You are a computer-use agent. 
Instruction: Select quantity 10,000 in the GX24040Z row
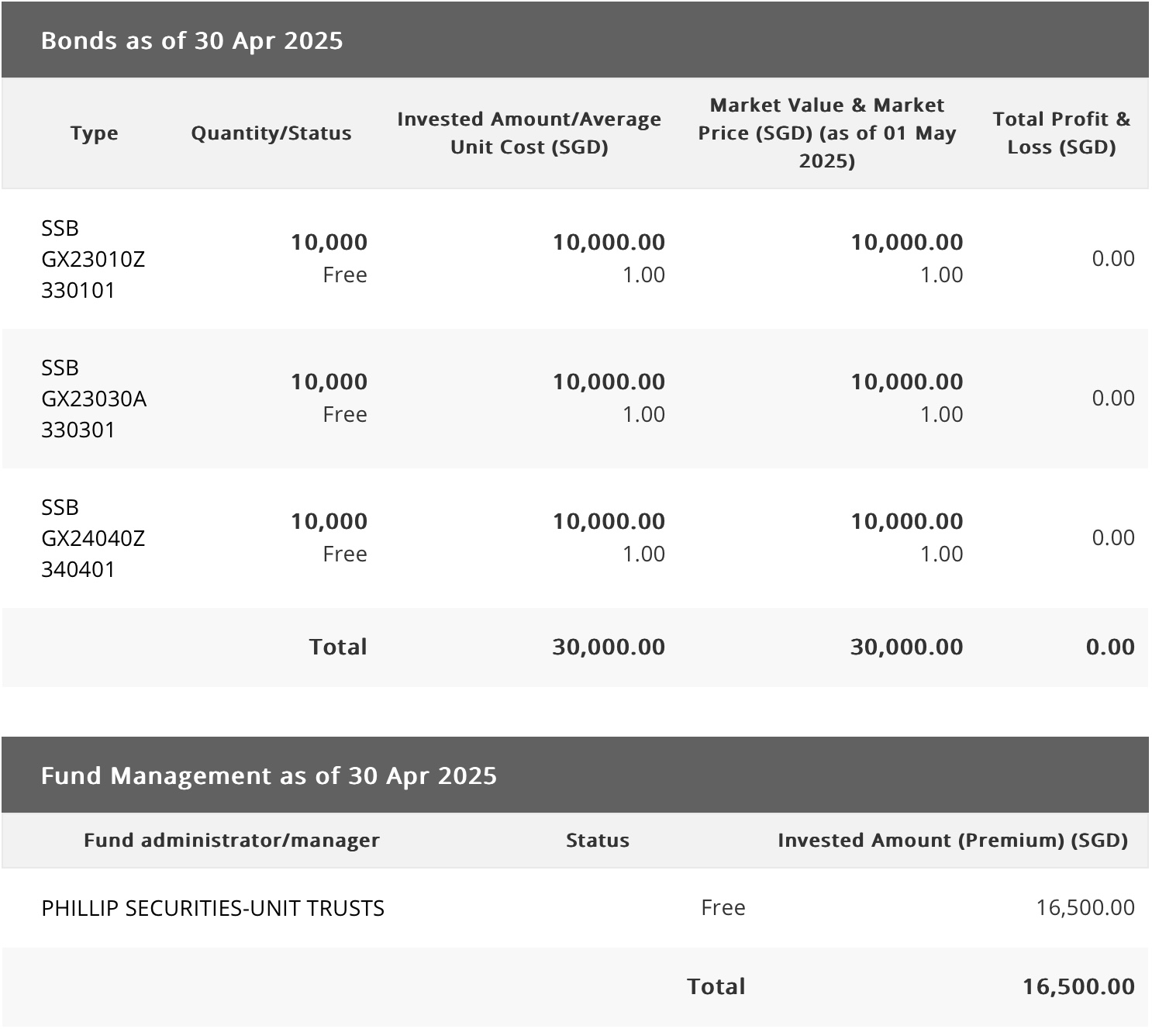[329, 521]
